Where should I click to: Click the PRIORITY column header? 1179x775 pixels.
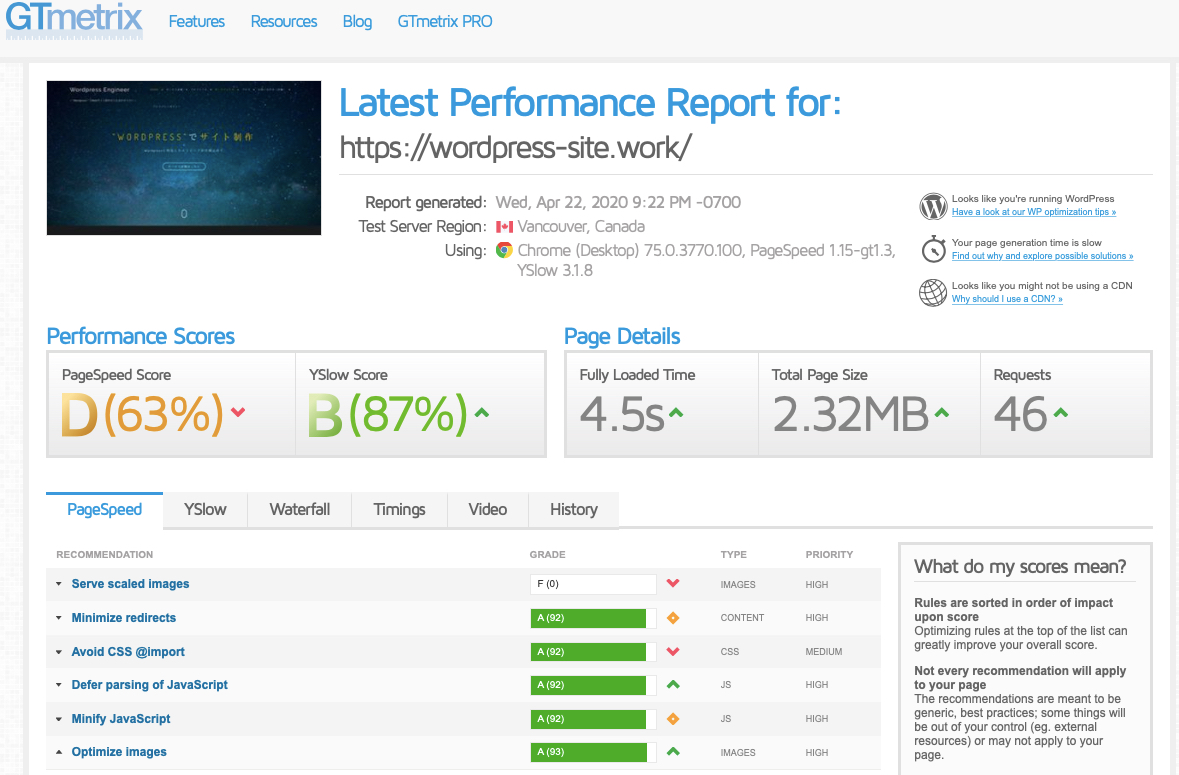tap(829, 555)
